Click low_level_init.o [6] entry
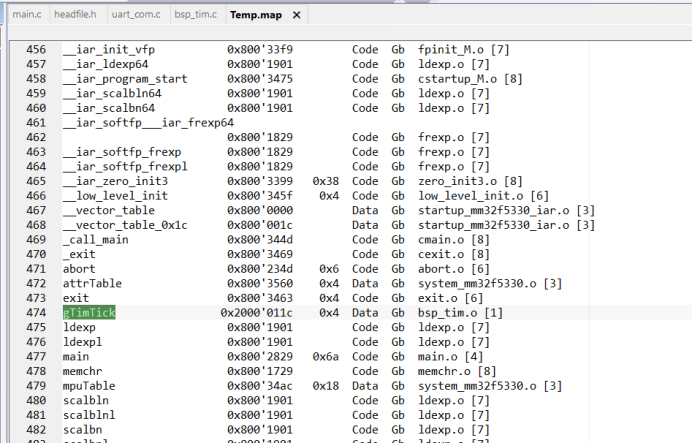The width and height of the screenshot is (693, 443). [x=484, y=195]
